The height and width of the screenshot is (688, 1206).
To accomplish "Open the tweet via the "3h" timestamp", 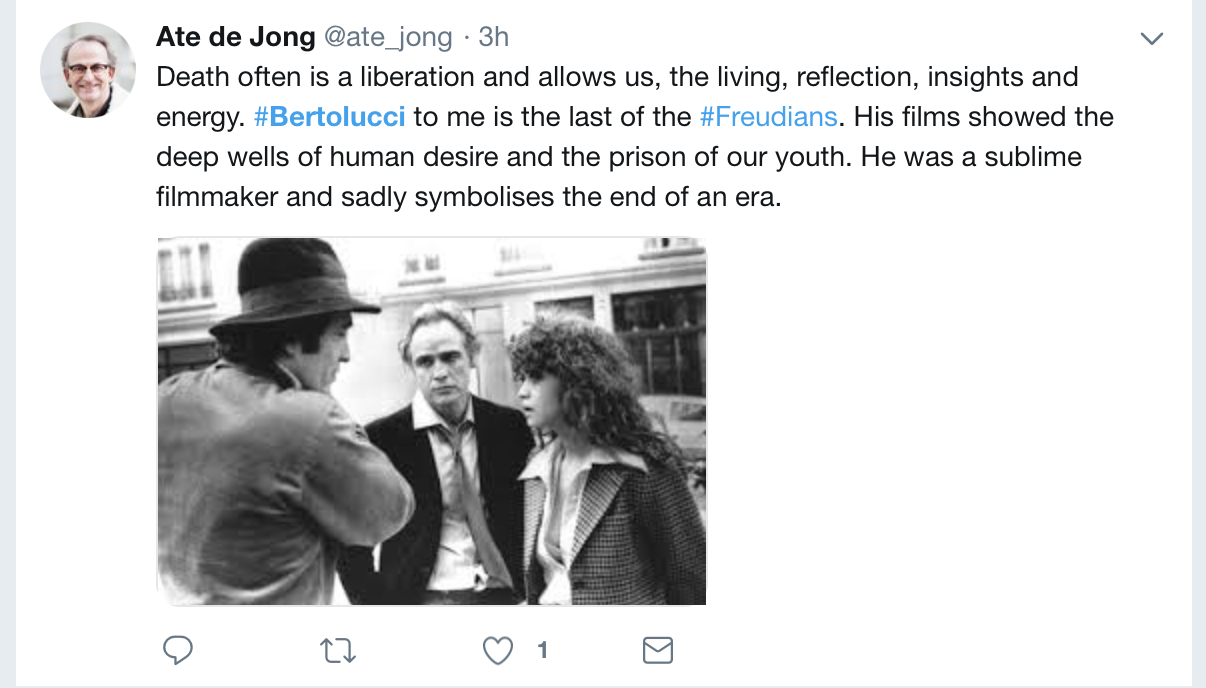I will pos(494,37).
